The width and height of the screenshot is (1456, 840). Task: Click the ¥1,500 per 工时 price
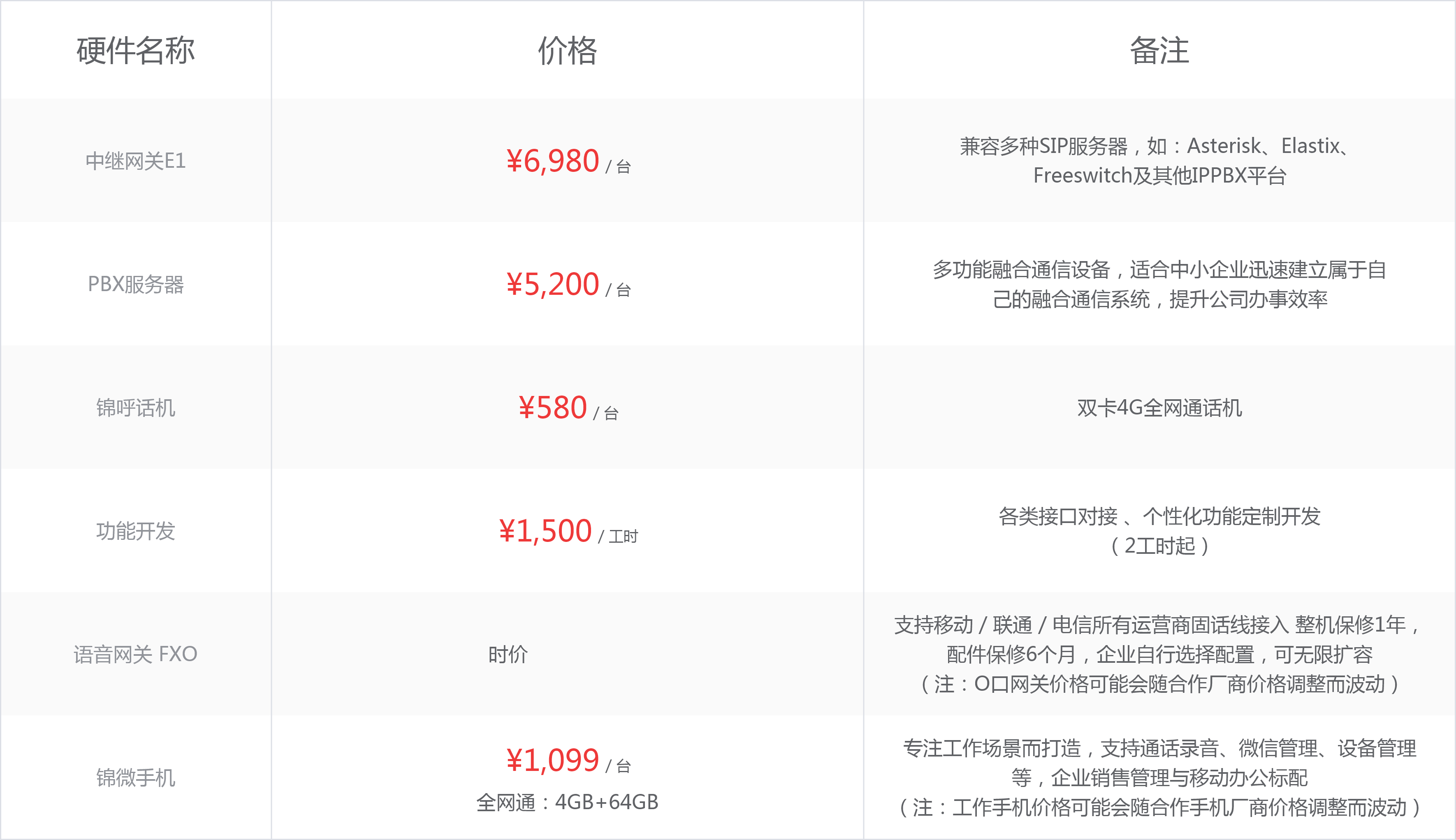(x=568, y=531)
